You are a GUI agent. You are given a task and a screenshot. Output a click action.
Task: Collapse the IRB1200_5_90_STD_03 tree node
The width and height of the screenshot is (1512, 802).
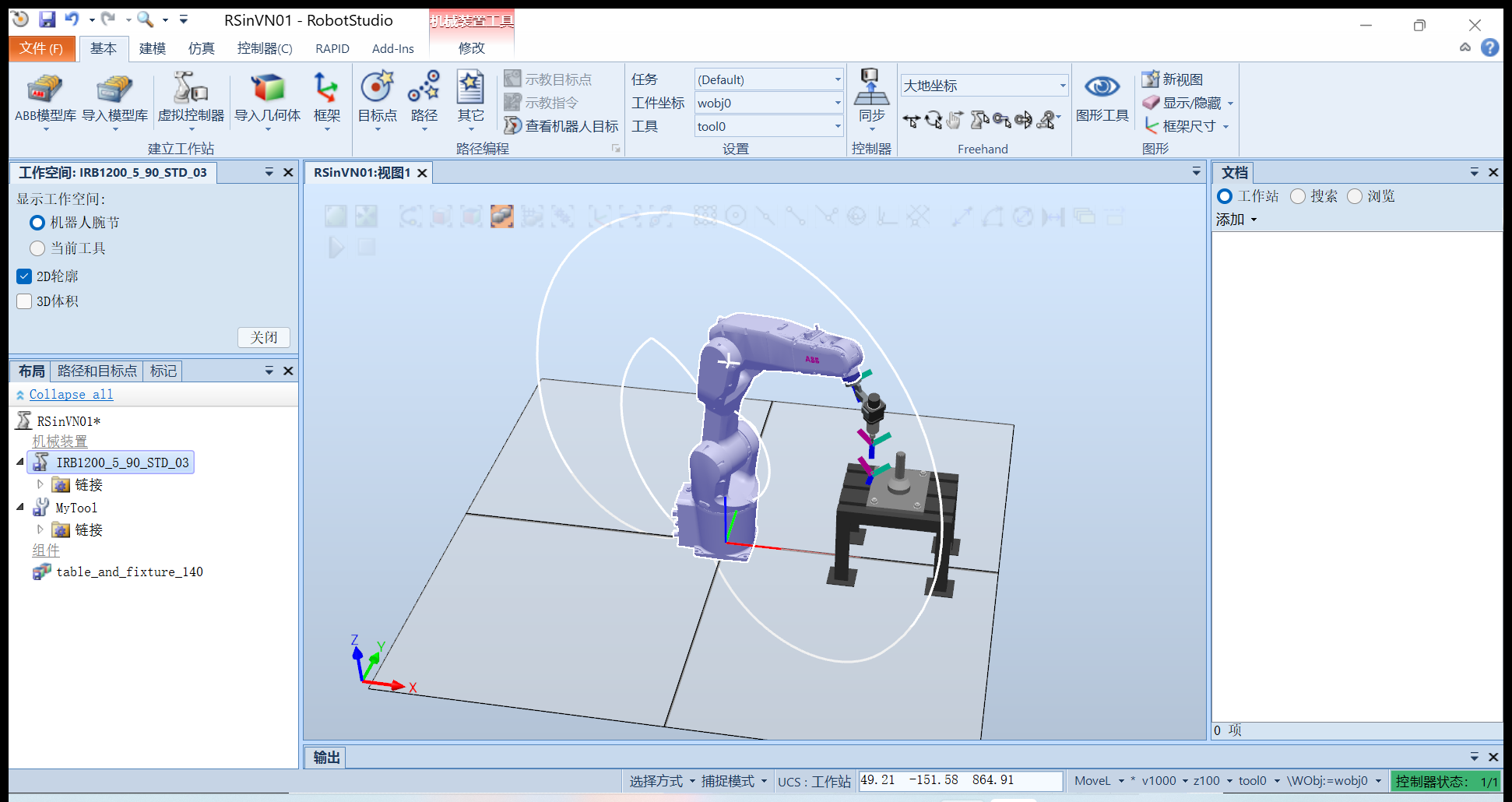pyautogui.click(x=20, y=463)
